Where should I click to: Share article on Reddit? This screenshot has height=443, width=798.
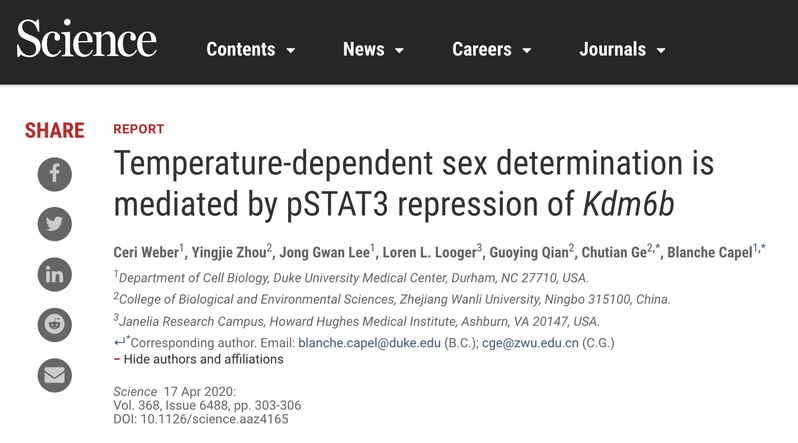[x=54, y=325]
